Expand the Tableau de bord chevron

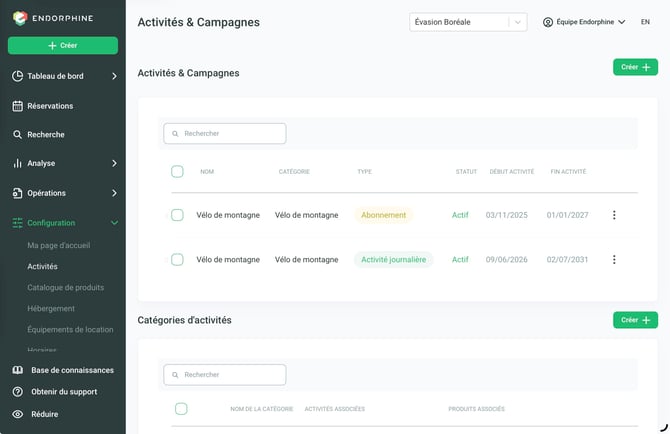click(x=114, y=76)
